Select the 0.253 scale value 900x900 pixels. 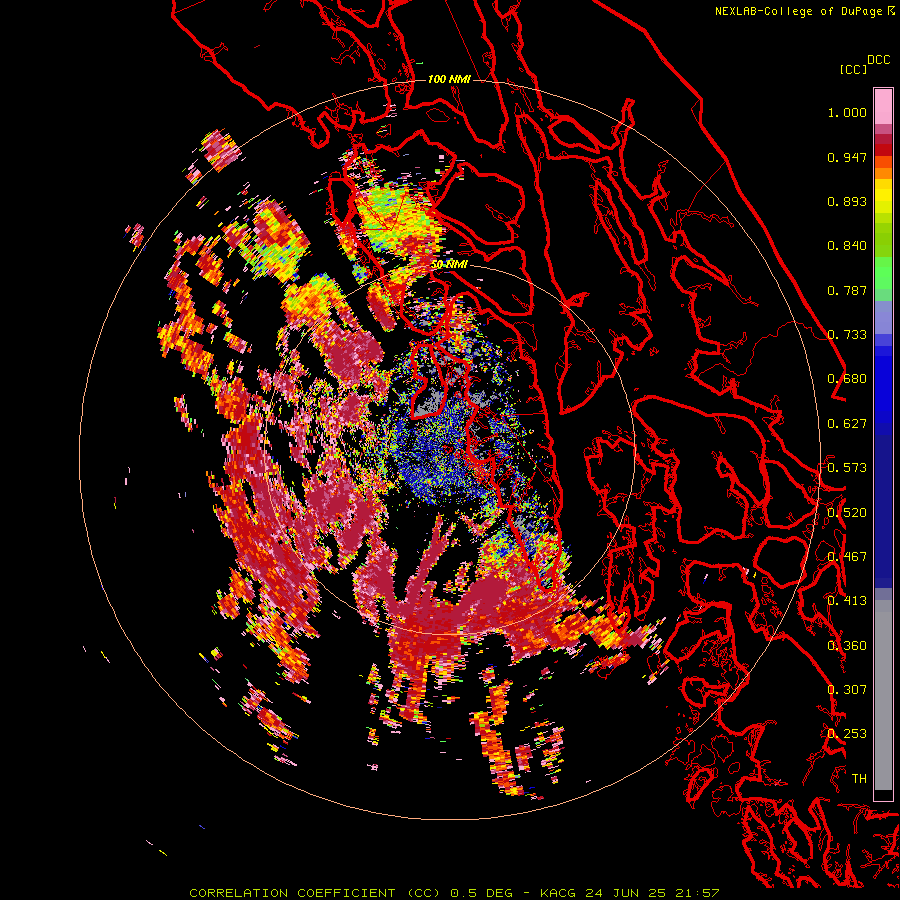(847, 734)
